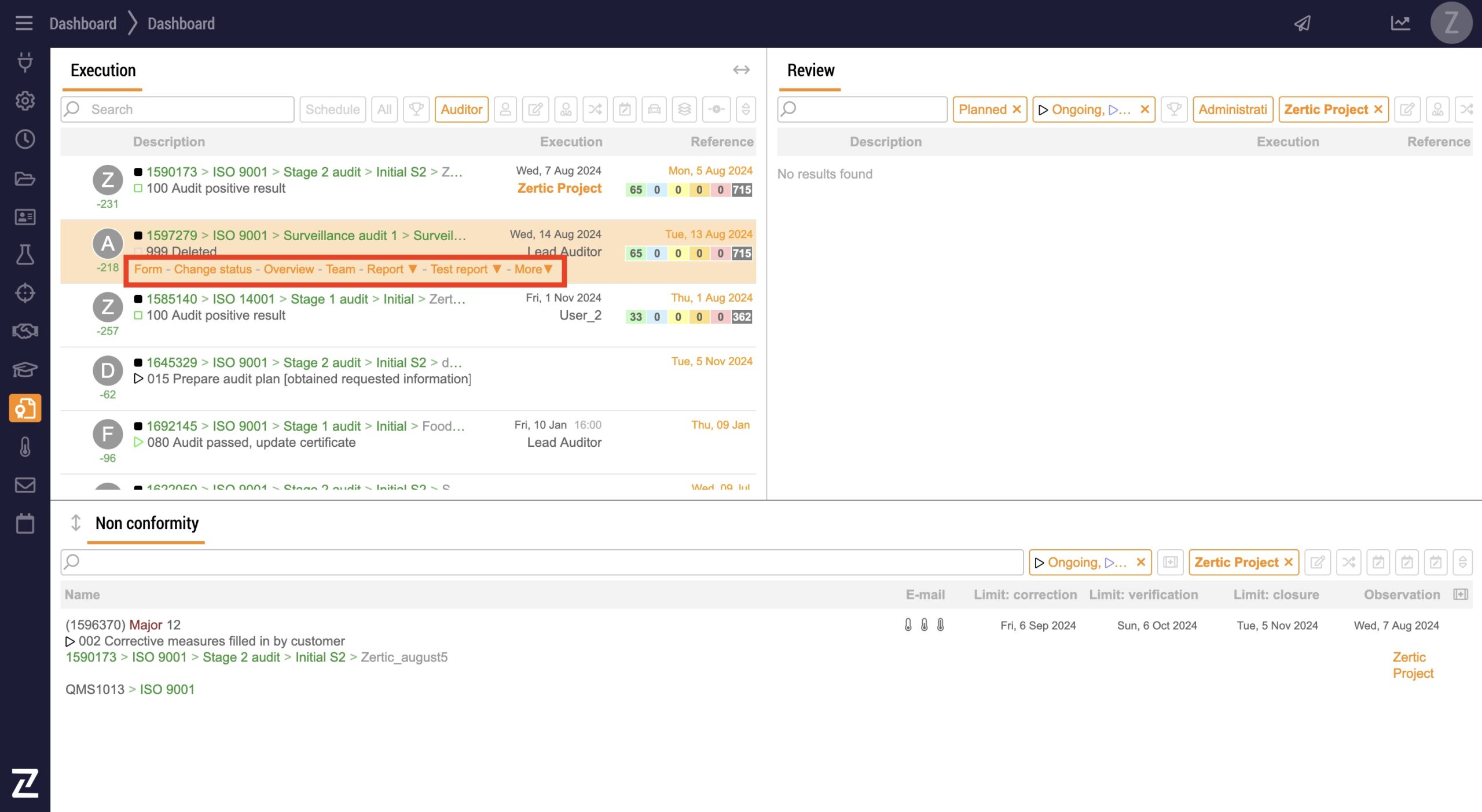The height and width of the screenshot is (812, 1482).
Task: Open the handshake icon in sidebar
Action: click(x=25, y=331)
